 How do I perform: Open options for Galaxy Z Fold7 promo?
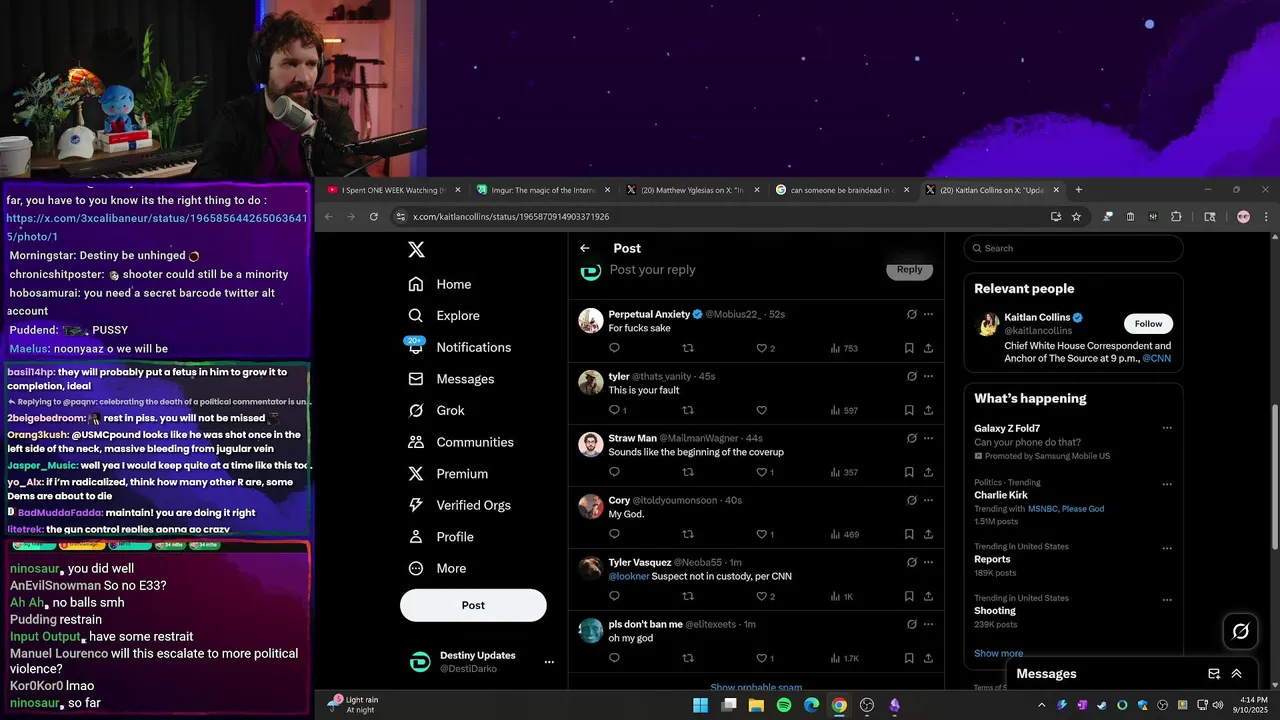pos(1166,428)
